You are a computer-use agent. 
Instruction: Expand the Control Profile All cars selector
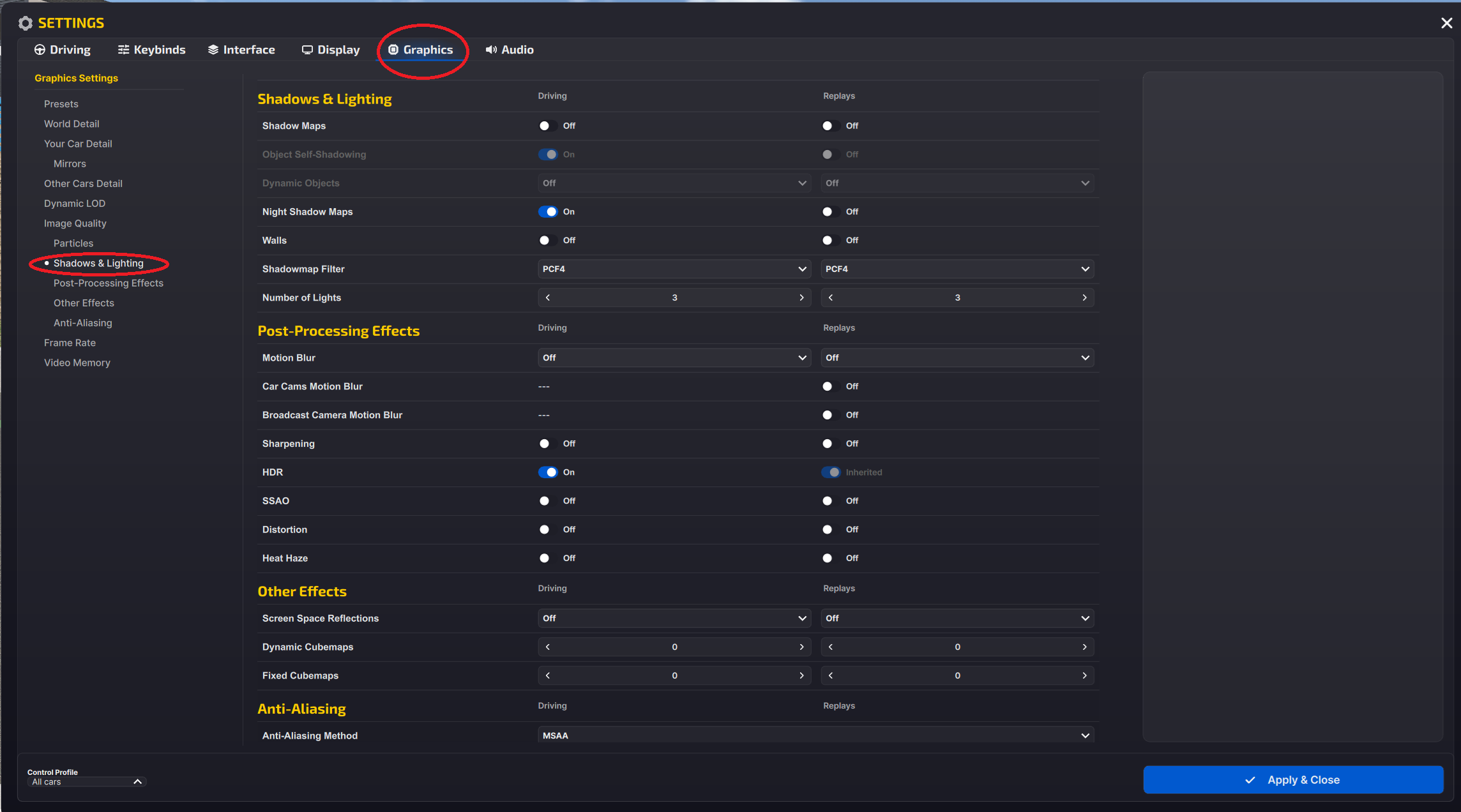[x=87, y=781]
